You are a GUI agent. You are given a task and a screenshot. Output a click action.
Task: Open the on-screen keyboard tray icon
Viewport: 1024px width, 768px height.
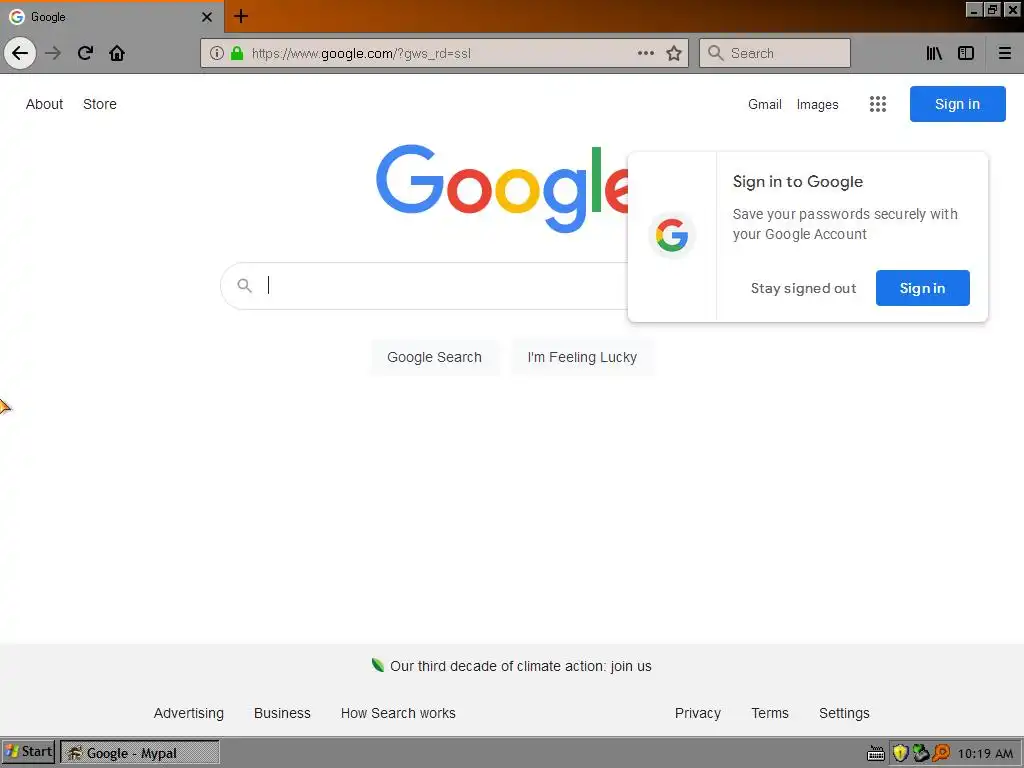pos(876,754)
